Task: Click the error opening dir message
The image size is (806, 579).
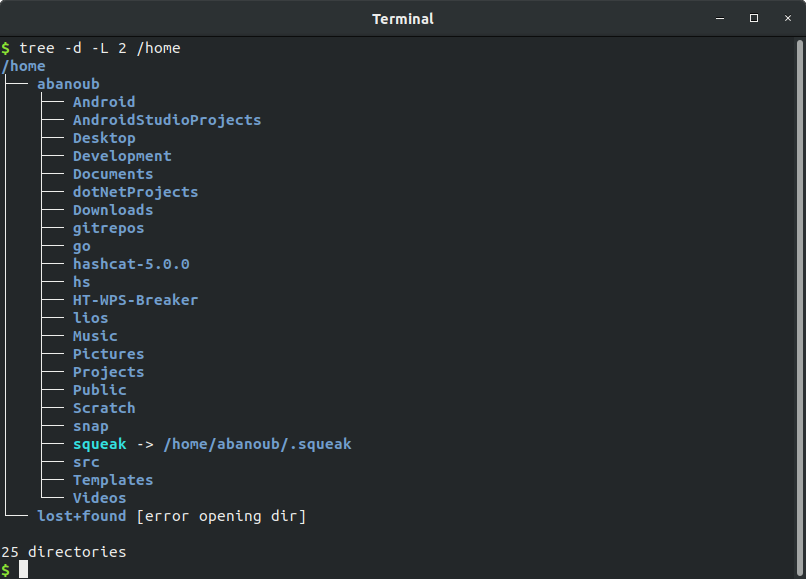Action: [220, 516]
